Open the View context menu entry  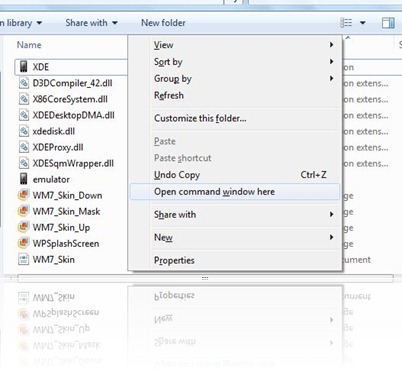(235, 45)
